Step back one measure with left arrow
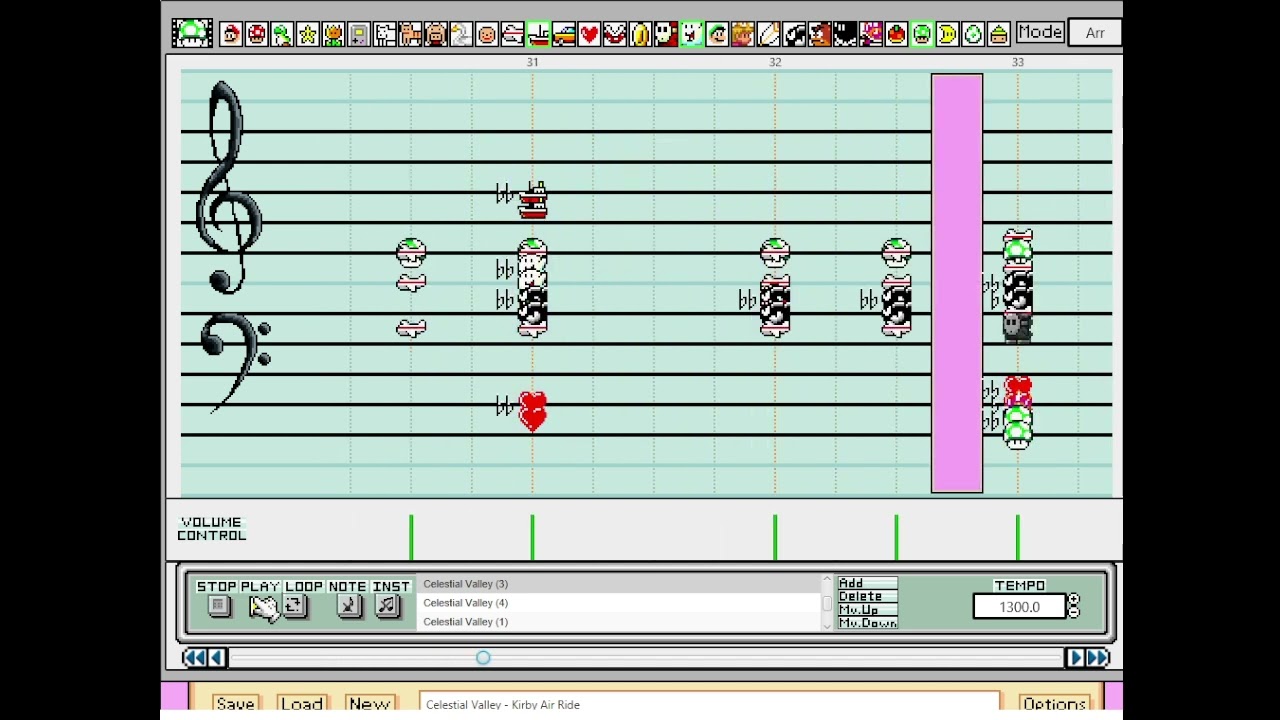The width and height of the screenshot is (1280, 720). pos(216,657)
